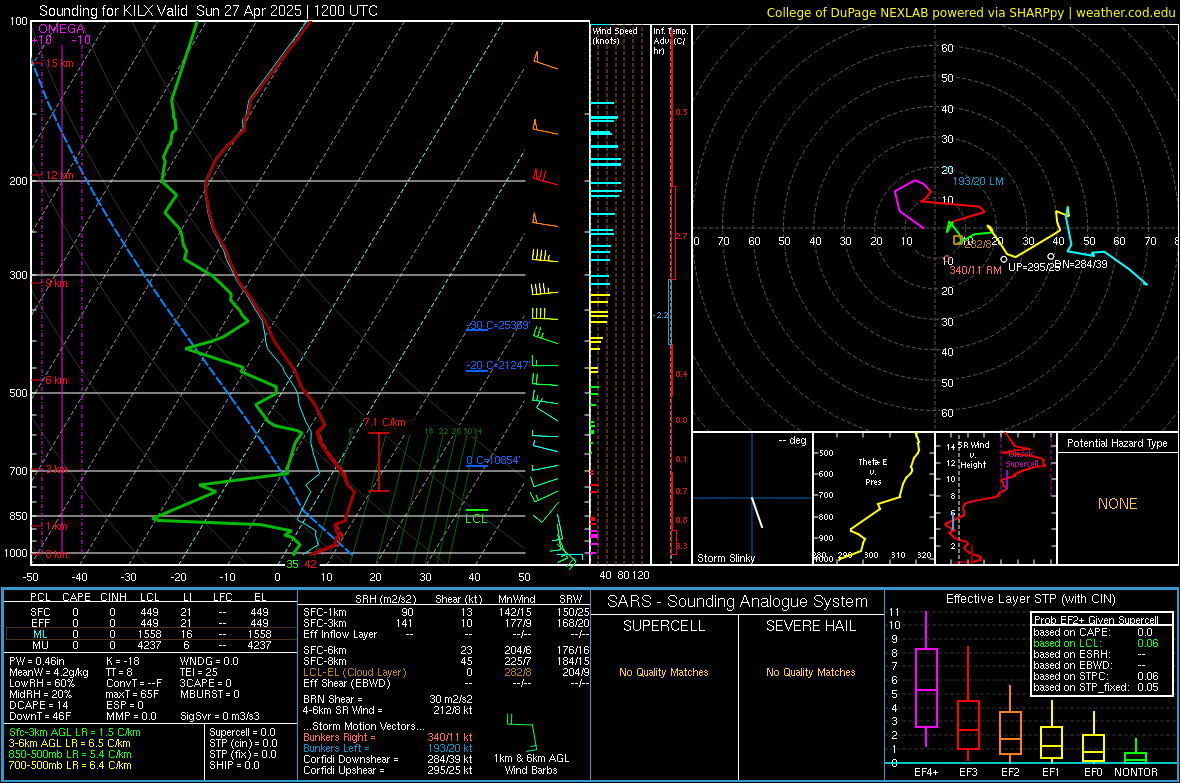Click the 'DN=284/39' Corfidi label on hodograph

pyautogui.click(x=1081, y=264)
